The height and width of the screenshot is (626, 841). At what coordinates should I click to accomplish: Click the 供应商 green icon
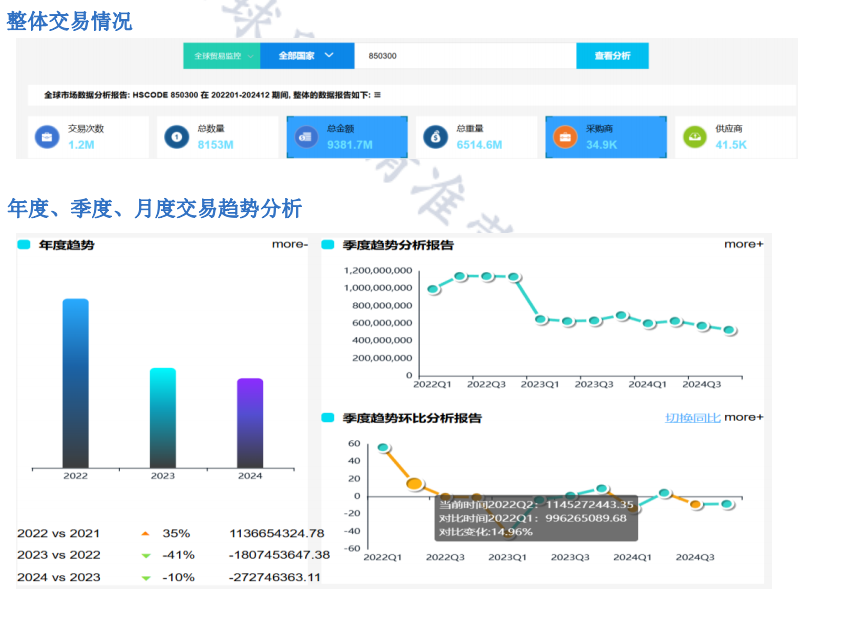pos(694,137)
